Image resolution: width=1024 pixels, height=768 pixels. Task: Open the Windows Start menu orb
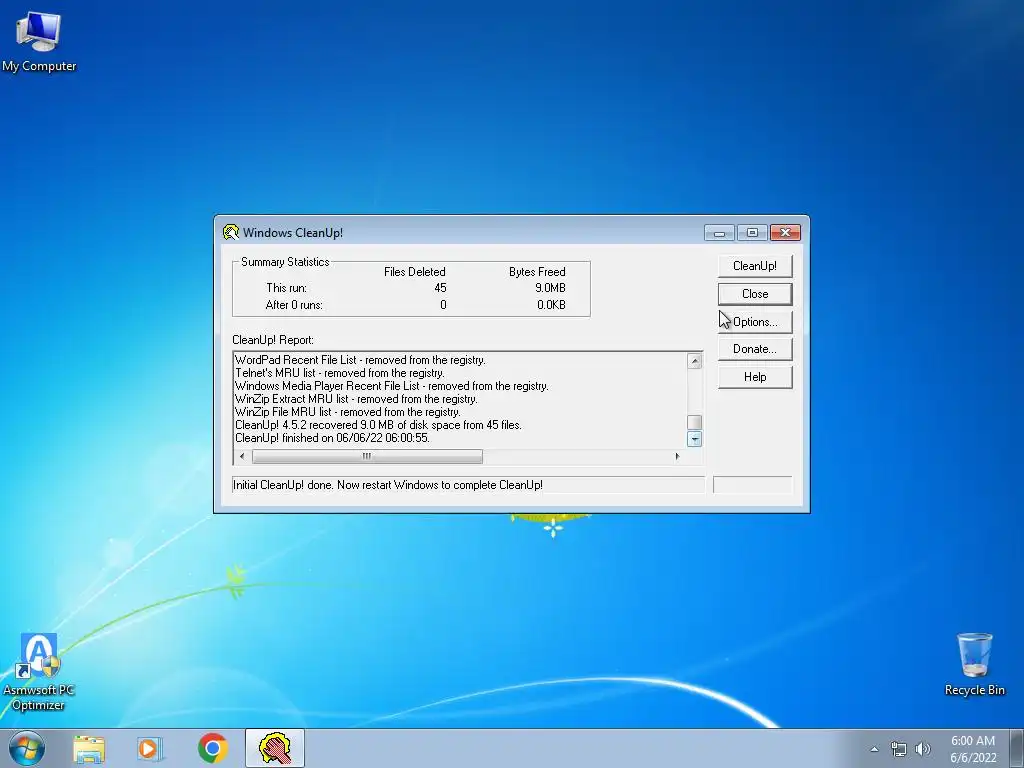pyautogui.click(x=27, y=748)
